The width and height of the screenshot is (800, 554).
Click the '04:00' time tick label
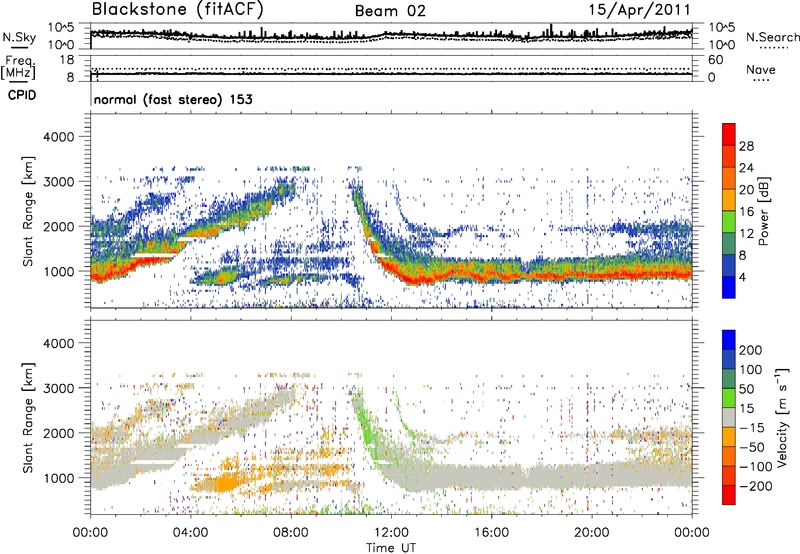click(190, 533)
